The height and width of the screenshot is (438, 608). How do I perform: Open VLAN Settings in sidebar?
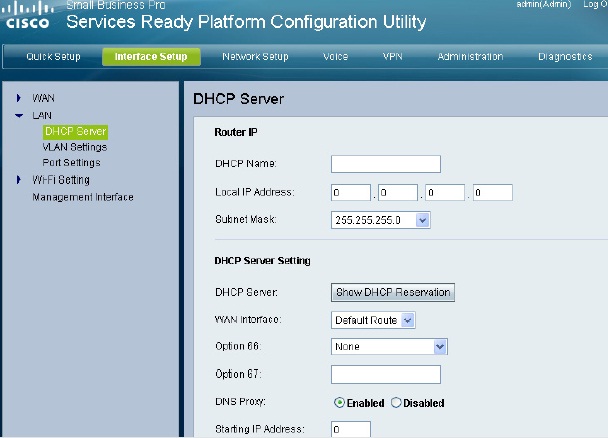pos(74,147)
